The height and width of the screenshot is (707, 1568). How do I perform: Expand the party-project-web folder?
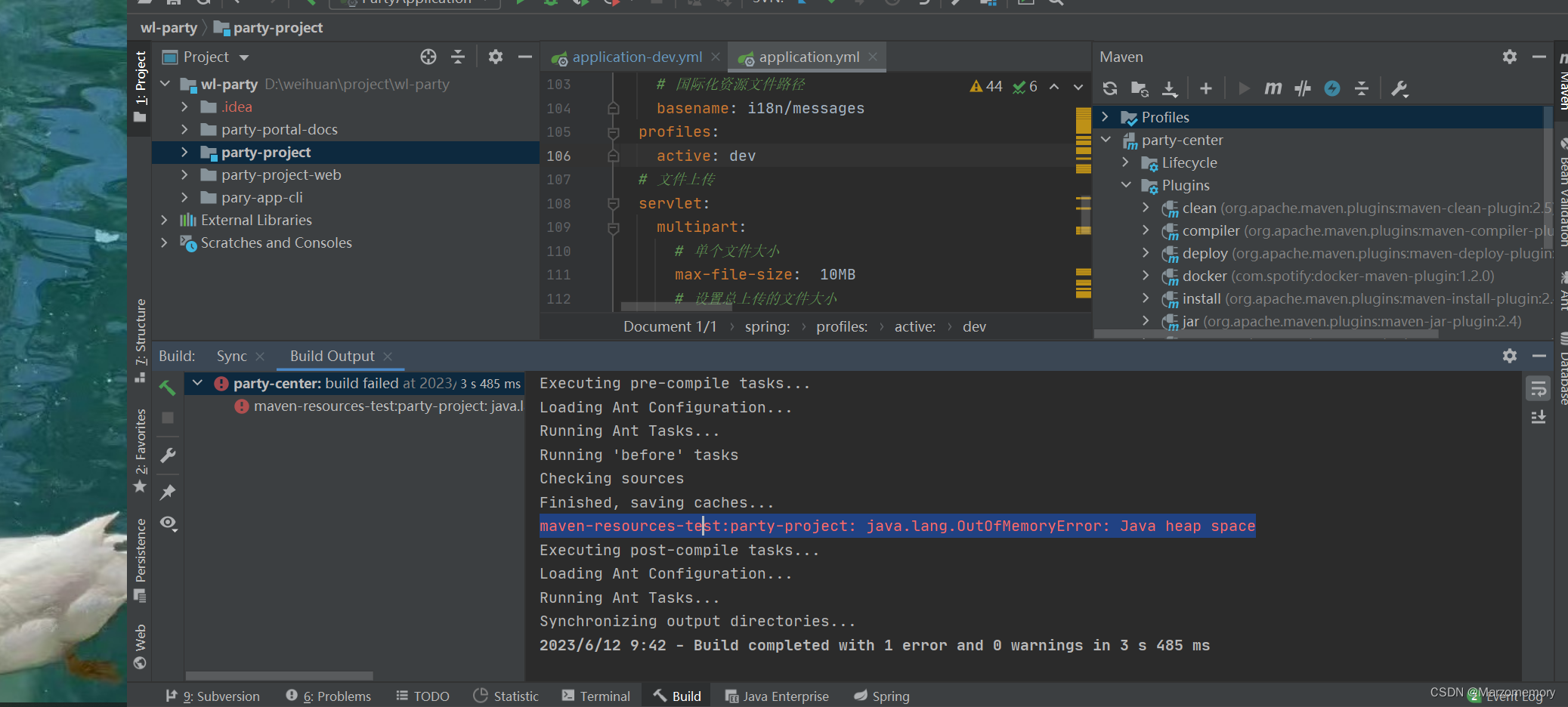184,174
